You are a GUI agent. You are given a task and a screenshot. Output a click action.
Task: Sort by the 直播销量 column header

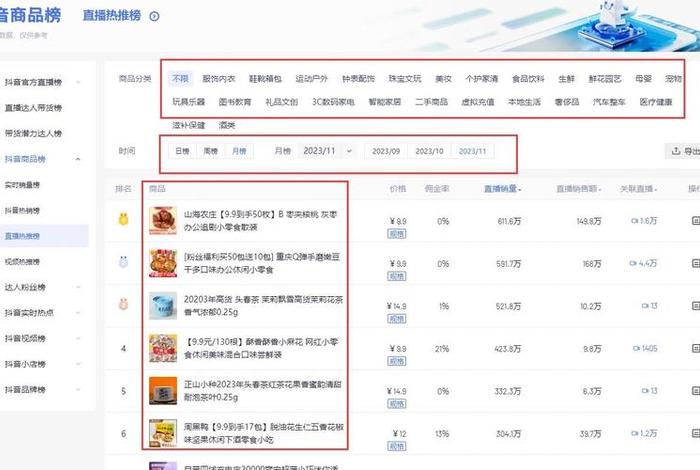coord(503,189)
